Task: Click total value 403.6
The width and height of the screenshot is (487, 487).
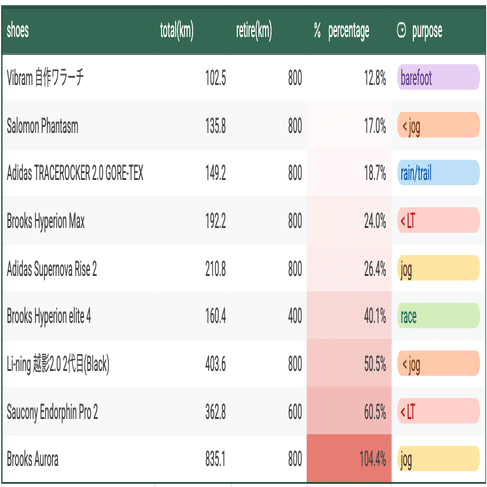Action: 216,364
